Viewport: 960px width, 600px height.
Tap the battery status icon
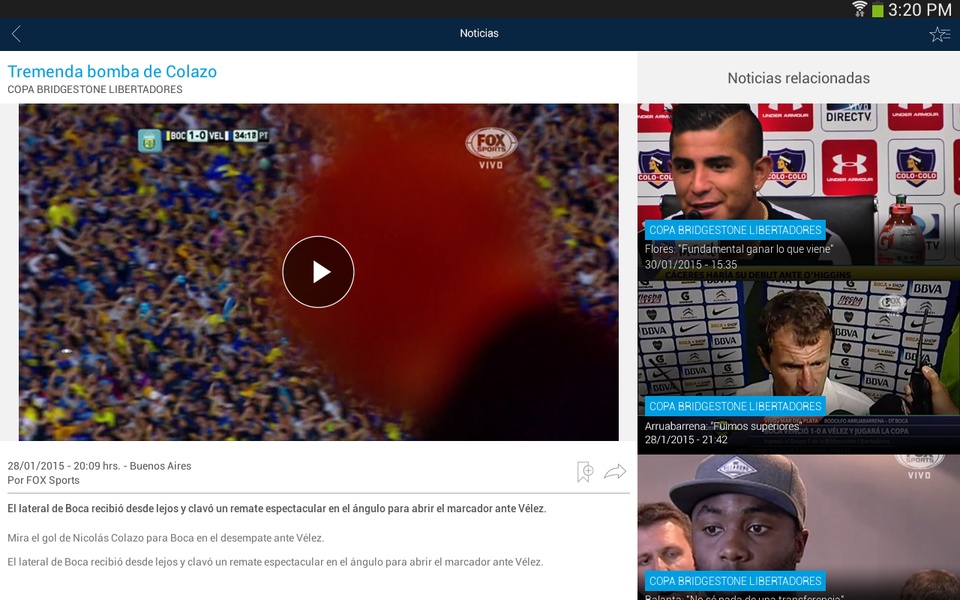point(877,10)
